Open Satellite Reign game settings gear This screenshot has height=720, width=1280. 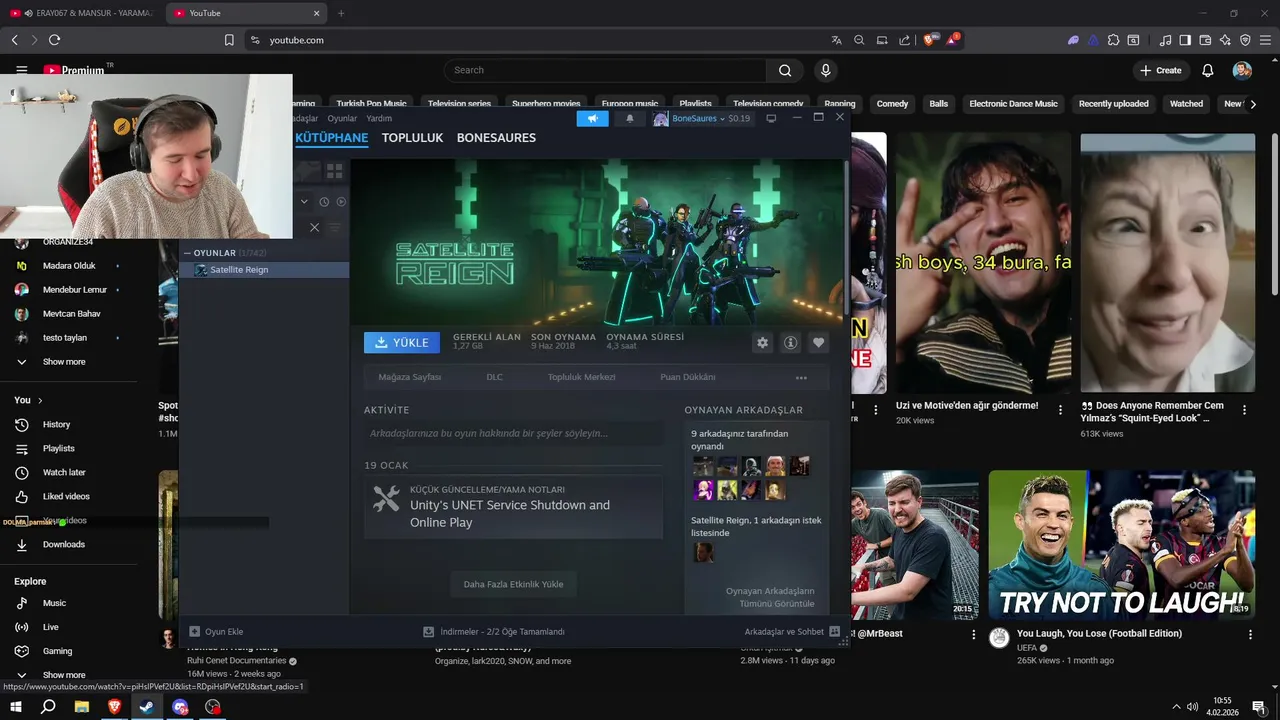[x=763, y=342]
